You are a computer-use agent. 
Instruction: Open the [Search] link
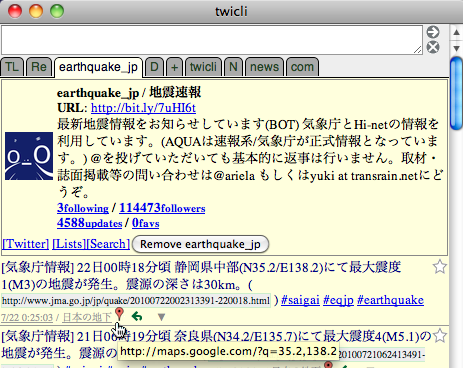click(108, 244)
